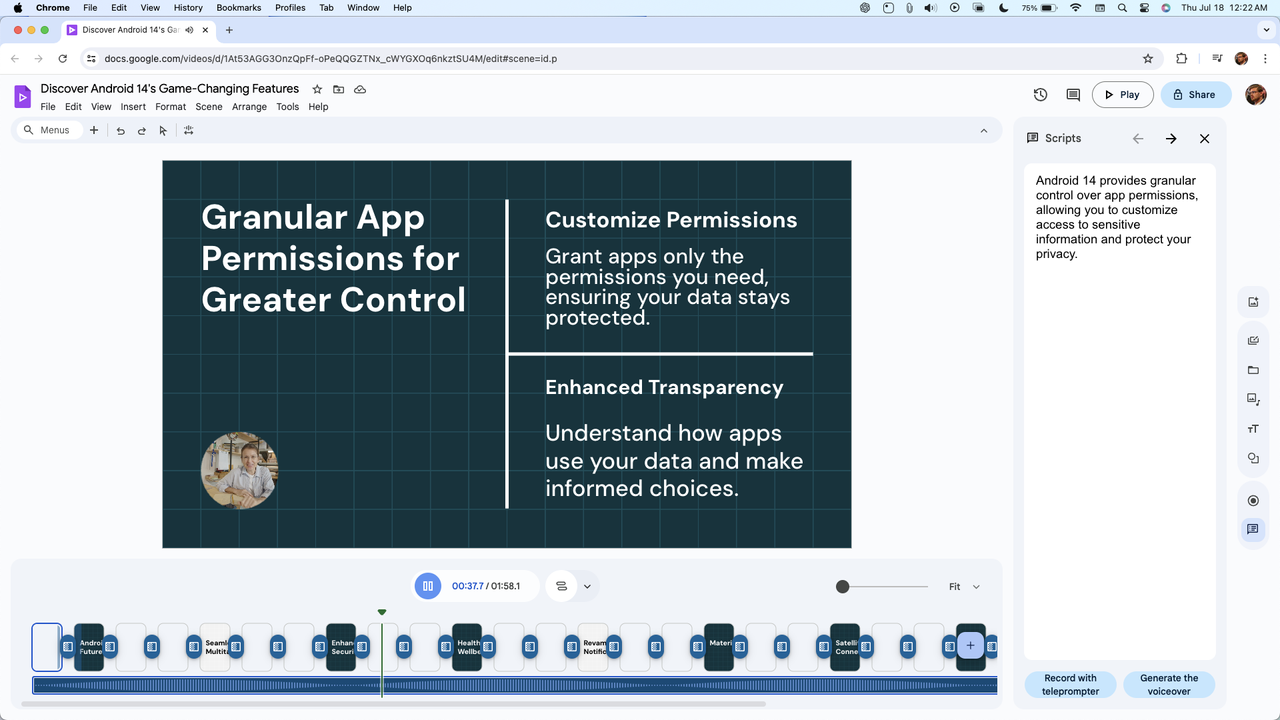Collapse the toolbar with the chevron

pyautogui.click(x=984, y=131)
